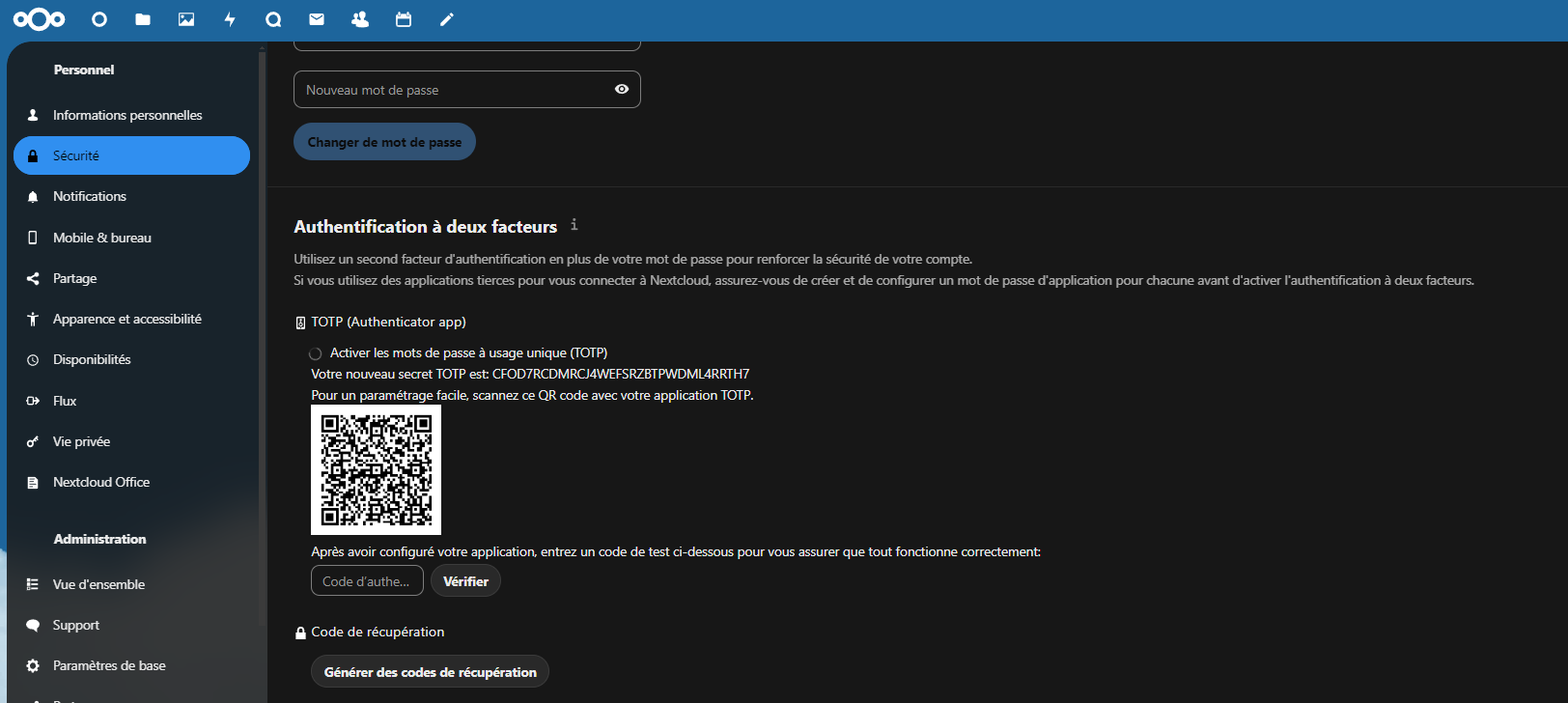Click the Vérifier button
Image resolution: width=1568 pixels, height=703 pixels.
(465, 581)
